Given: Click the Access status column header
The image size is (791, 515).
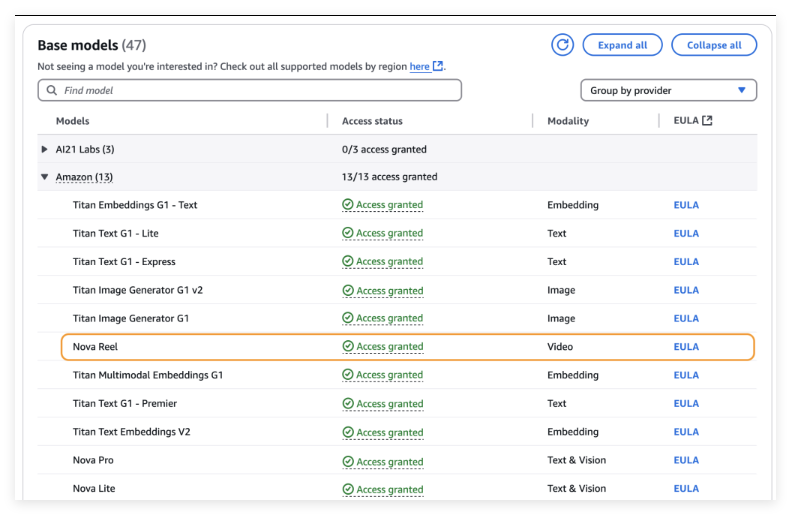Looking at the screenshot, I should pyautogui.click(x=372, y=121).
